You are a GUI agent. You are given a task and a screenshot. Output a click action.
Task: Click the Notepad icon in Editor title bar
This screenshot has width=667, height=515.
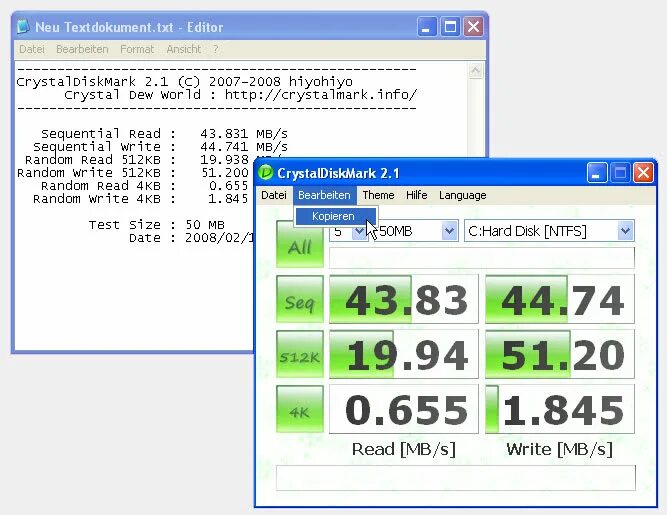[23, 26]
